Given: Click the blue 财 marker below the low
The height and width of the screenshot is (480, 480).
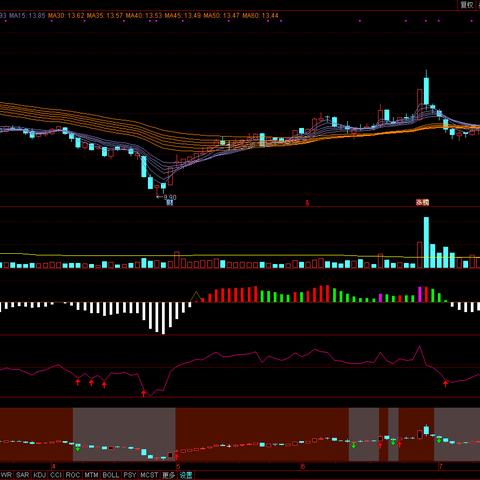Looking at the screenshot, I should pyautogui.click(x=170, y=202).
